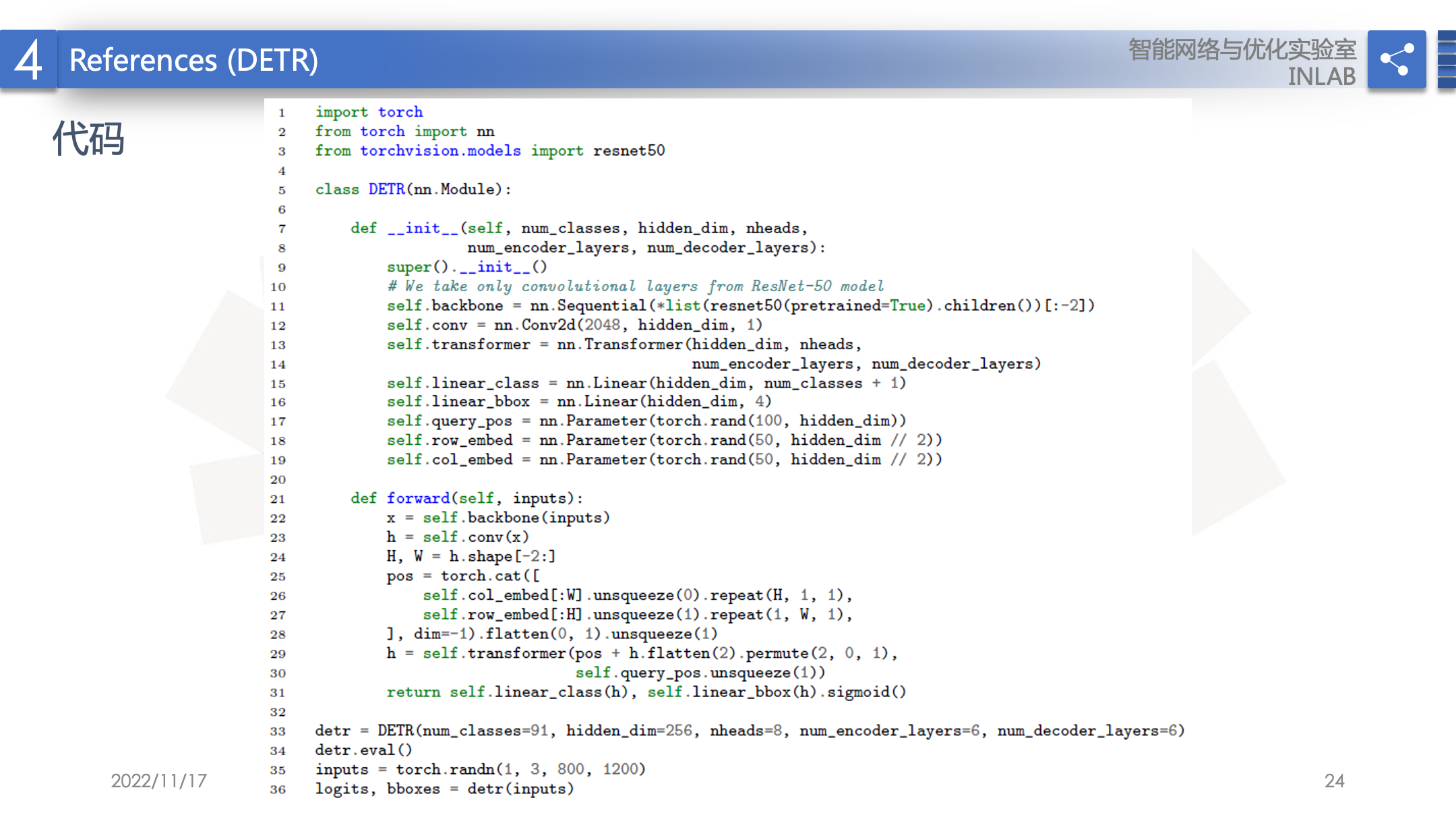The width and height of the screenshot is (1456, 819).
Task: Click the 代码 heading text
Action: (x=88, y=139)
